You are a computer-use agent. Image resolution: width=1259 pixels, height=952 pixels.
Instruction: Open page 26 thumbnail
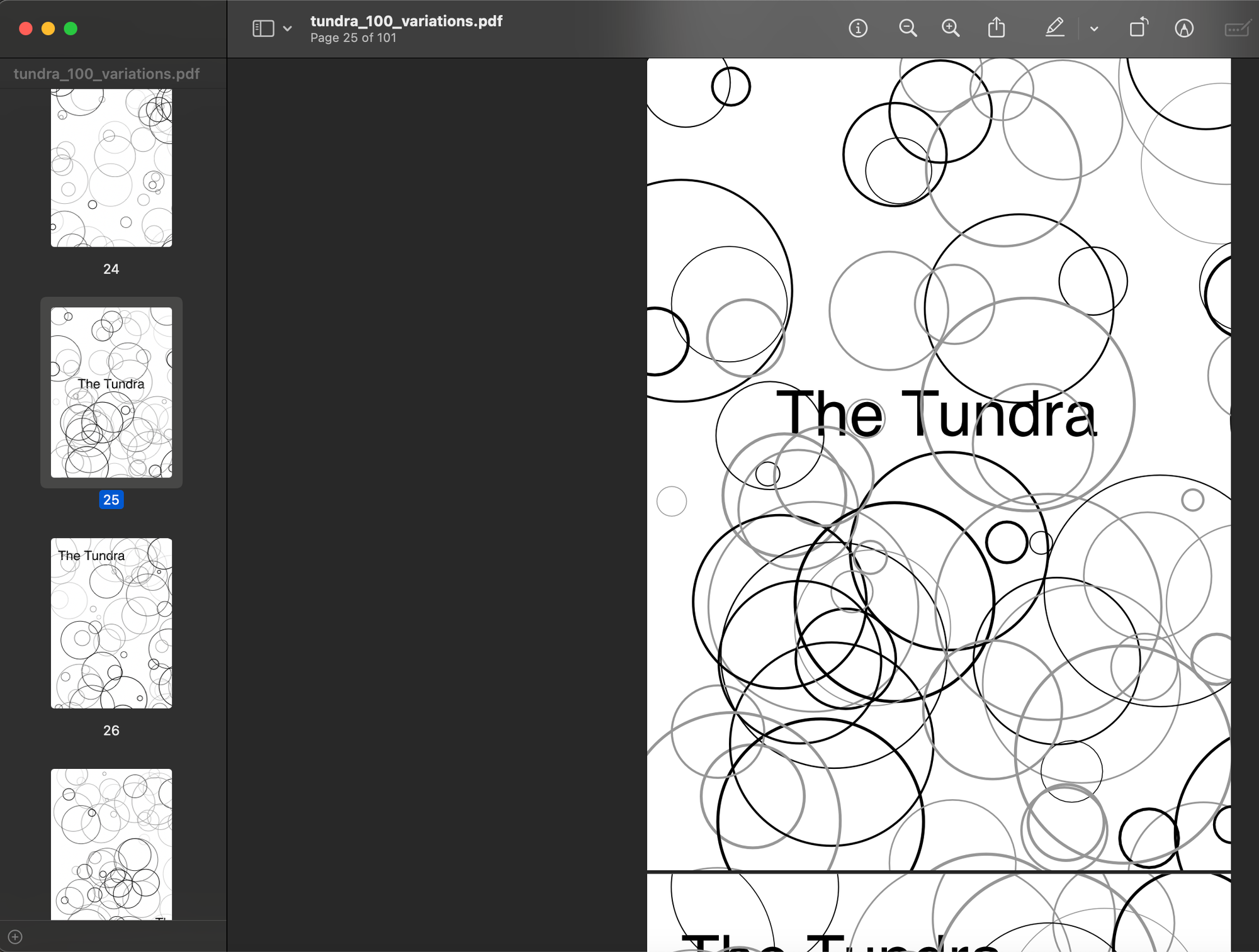(111, 623)
